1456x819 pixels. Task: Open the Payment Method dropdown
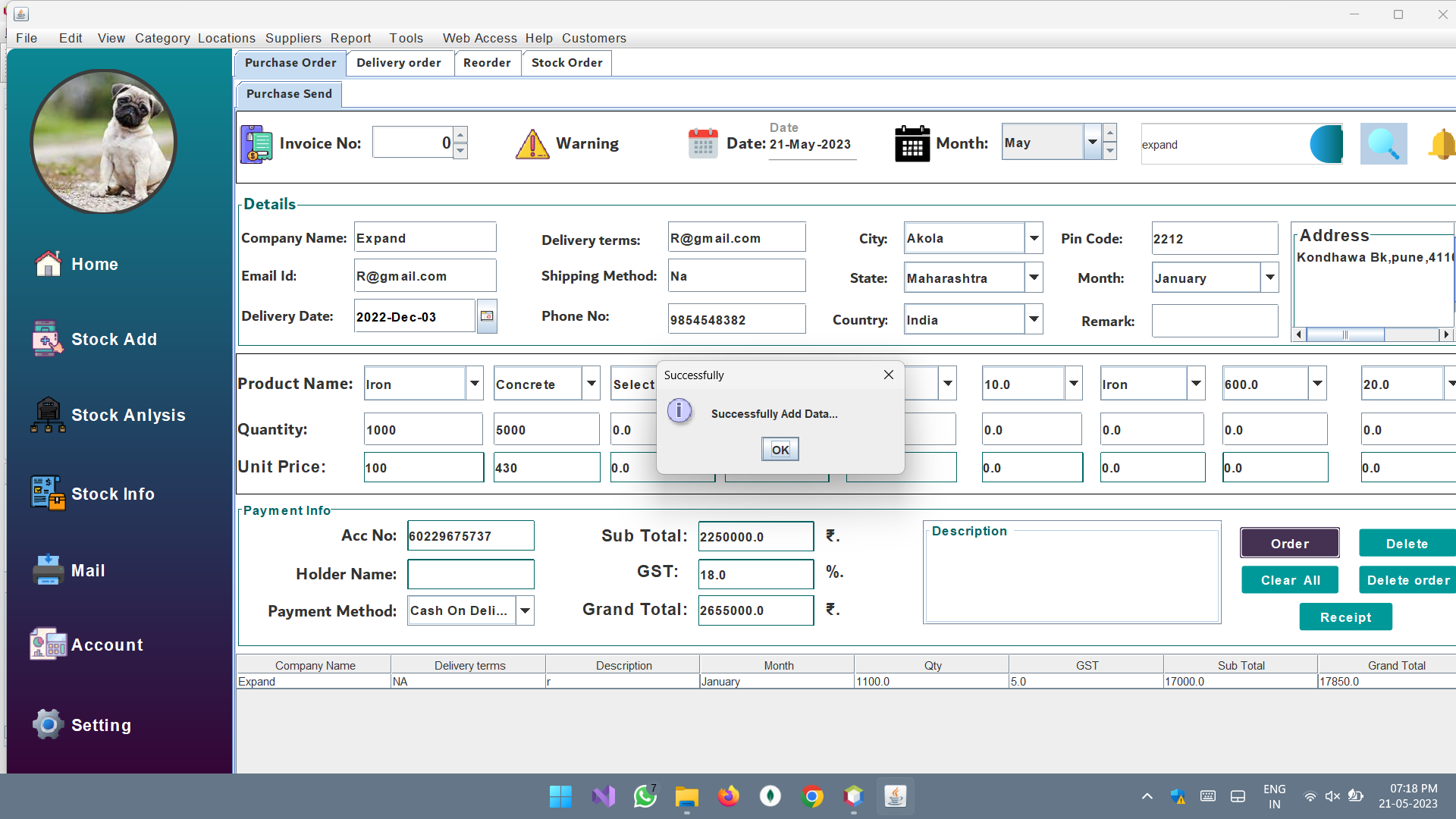point(524,610)
